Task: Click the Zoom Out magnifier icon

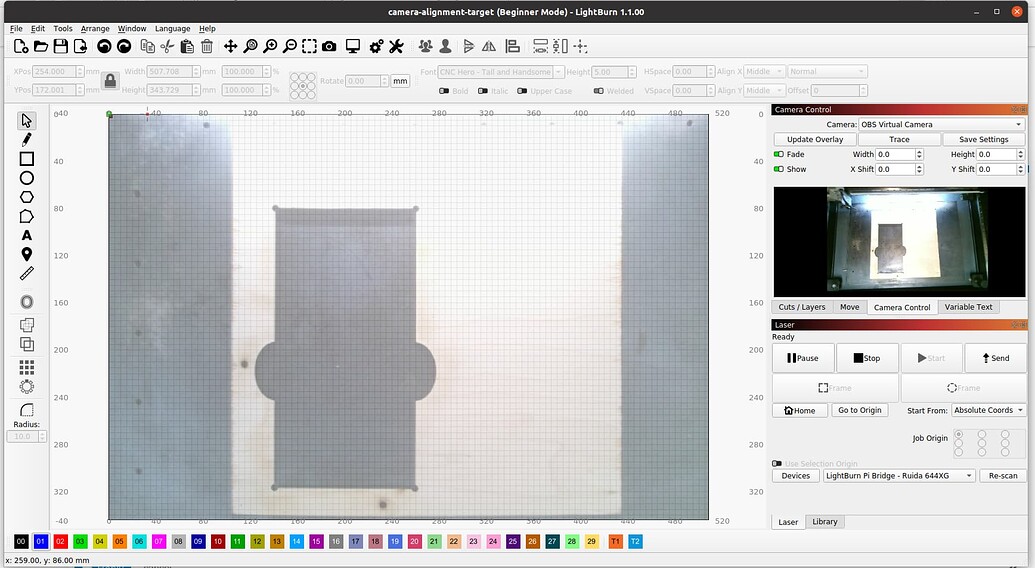Action: click(x=290, y=46)
